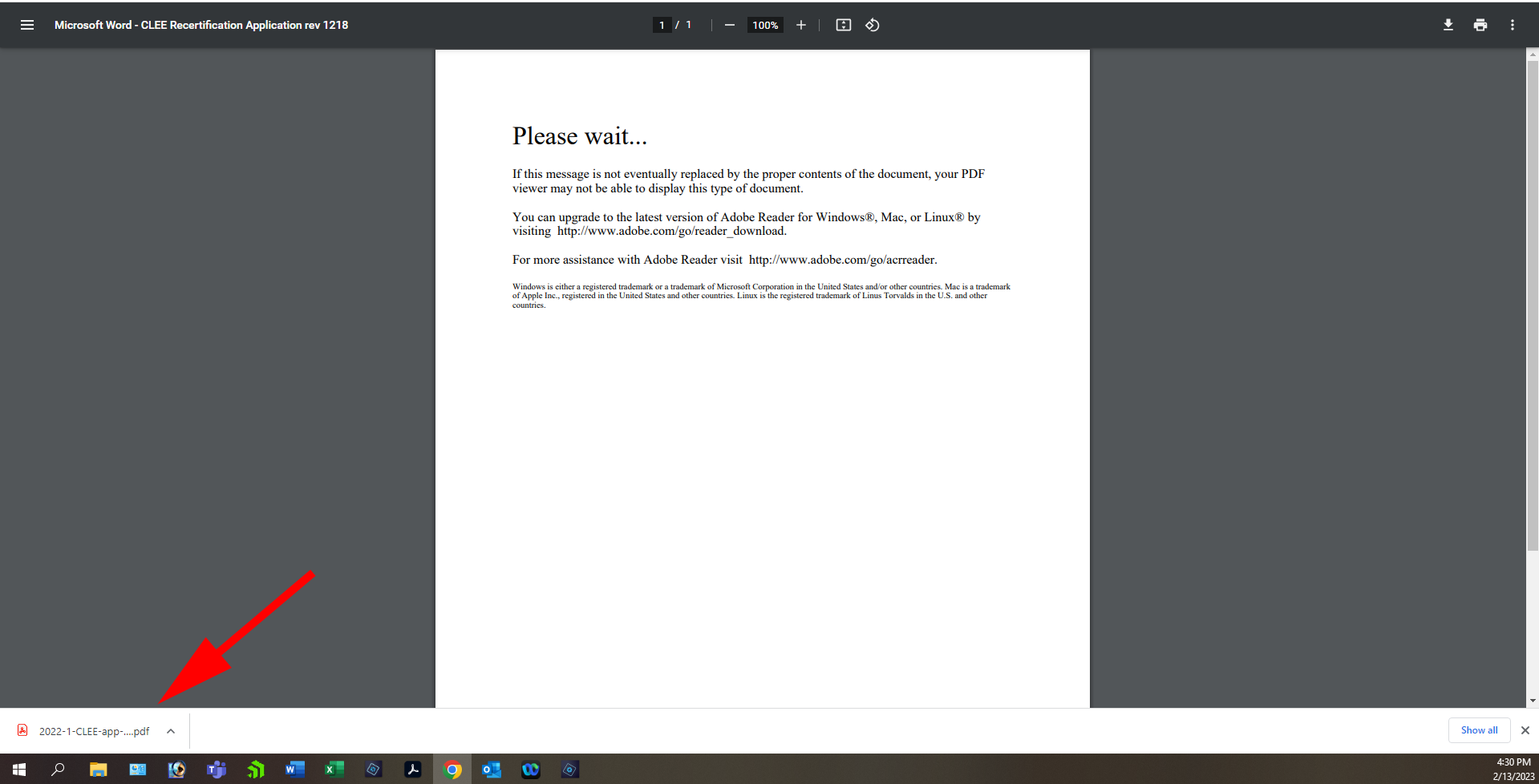Click the 100% zoom level field
Image resolution: width=1539 pixels, height=784 pixels.
point(764,25)
